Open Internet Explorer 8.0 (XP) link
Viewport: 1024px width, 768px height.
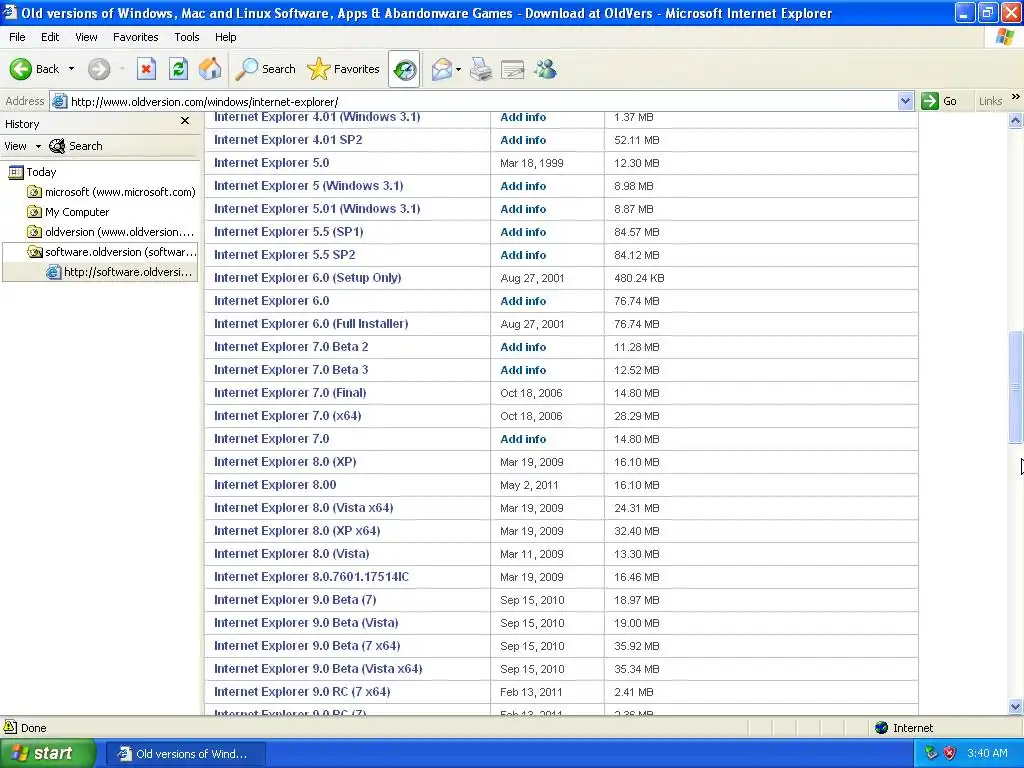pyautogui.click(x=285, y=462)
